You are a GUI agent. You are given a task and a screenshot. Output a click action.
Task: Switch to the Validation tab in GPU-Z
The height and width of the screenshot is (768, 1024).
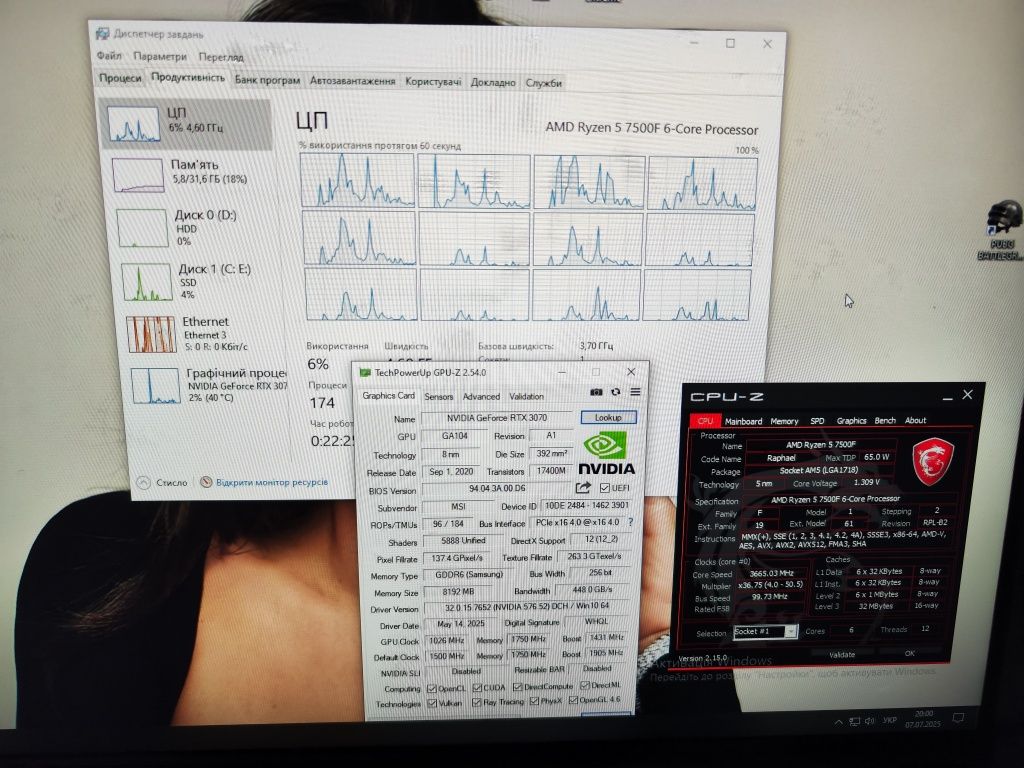526,396
